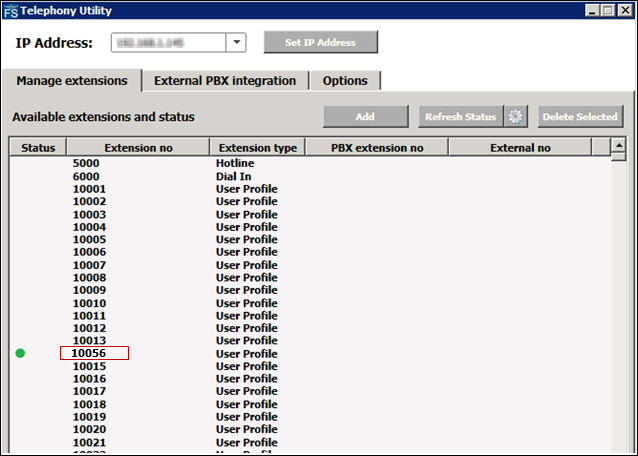This screenshot has width=638, height=456.
Task: Sort by the Extension no column header
Action: coord(138,148)
